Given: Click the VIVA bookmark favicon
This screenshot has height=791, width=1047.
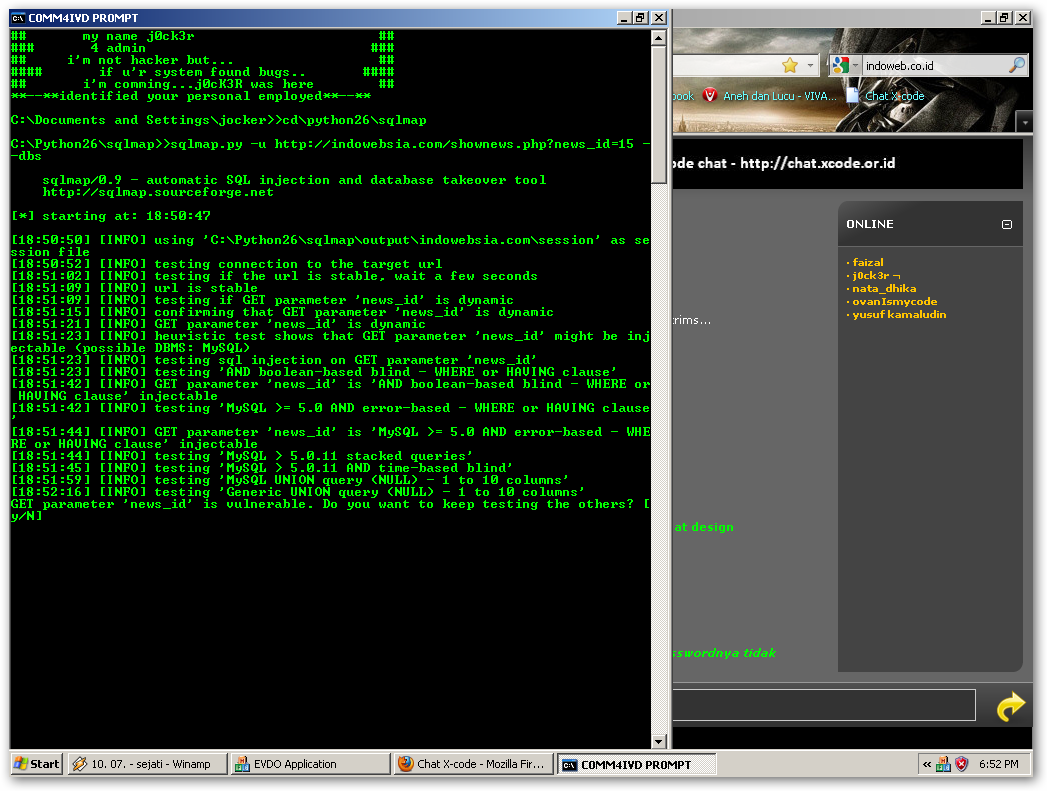Looking at the screenshot, I should (x=710, y=95).
